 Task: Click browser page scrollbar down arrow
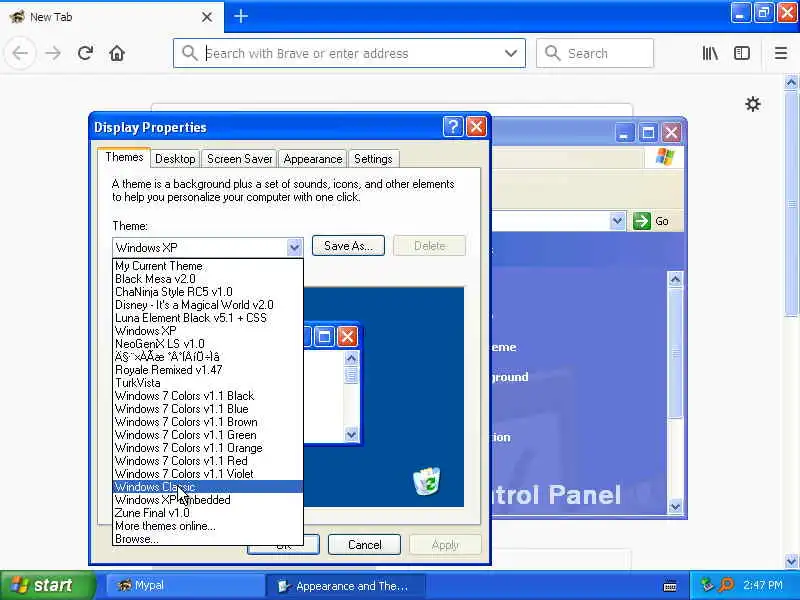(791, 561)
